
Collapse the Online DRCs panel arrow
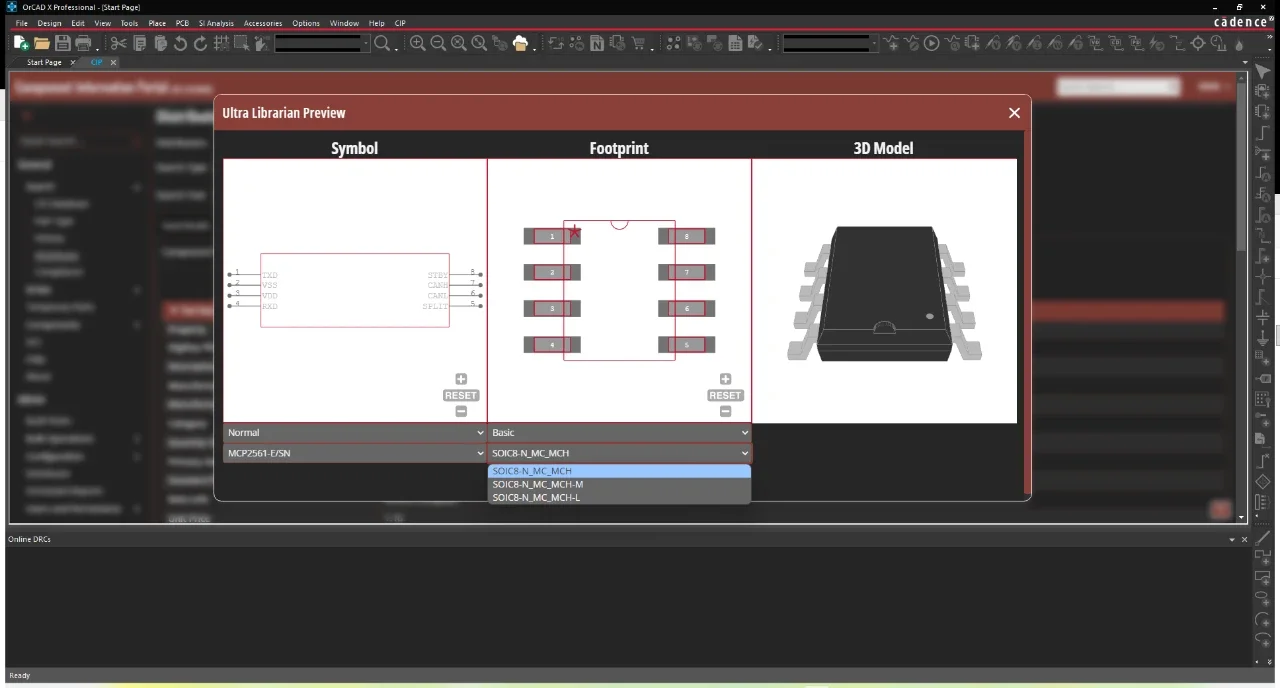pyautogui.click(x=1232, y=540)
